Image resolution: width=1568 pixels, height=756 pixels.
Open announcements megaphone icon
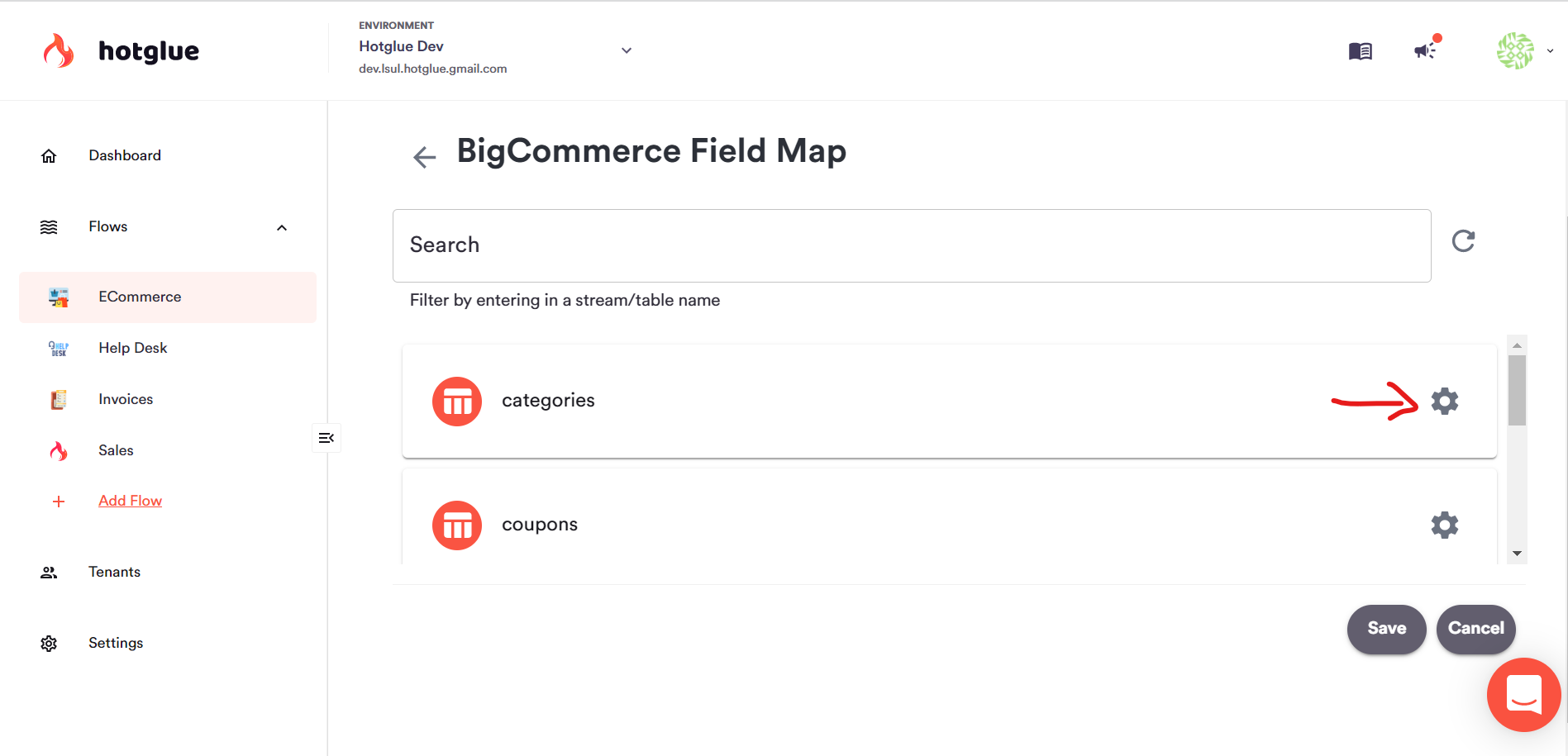pos(1427,50)
